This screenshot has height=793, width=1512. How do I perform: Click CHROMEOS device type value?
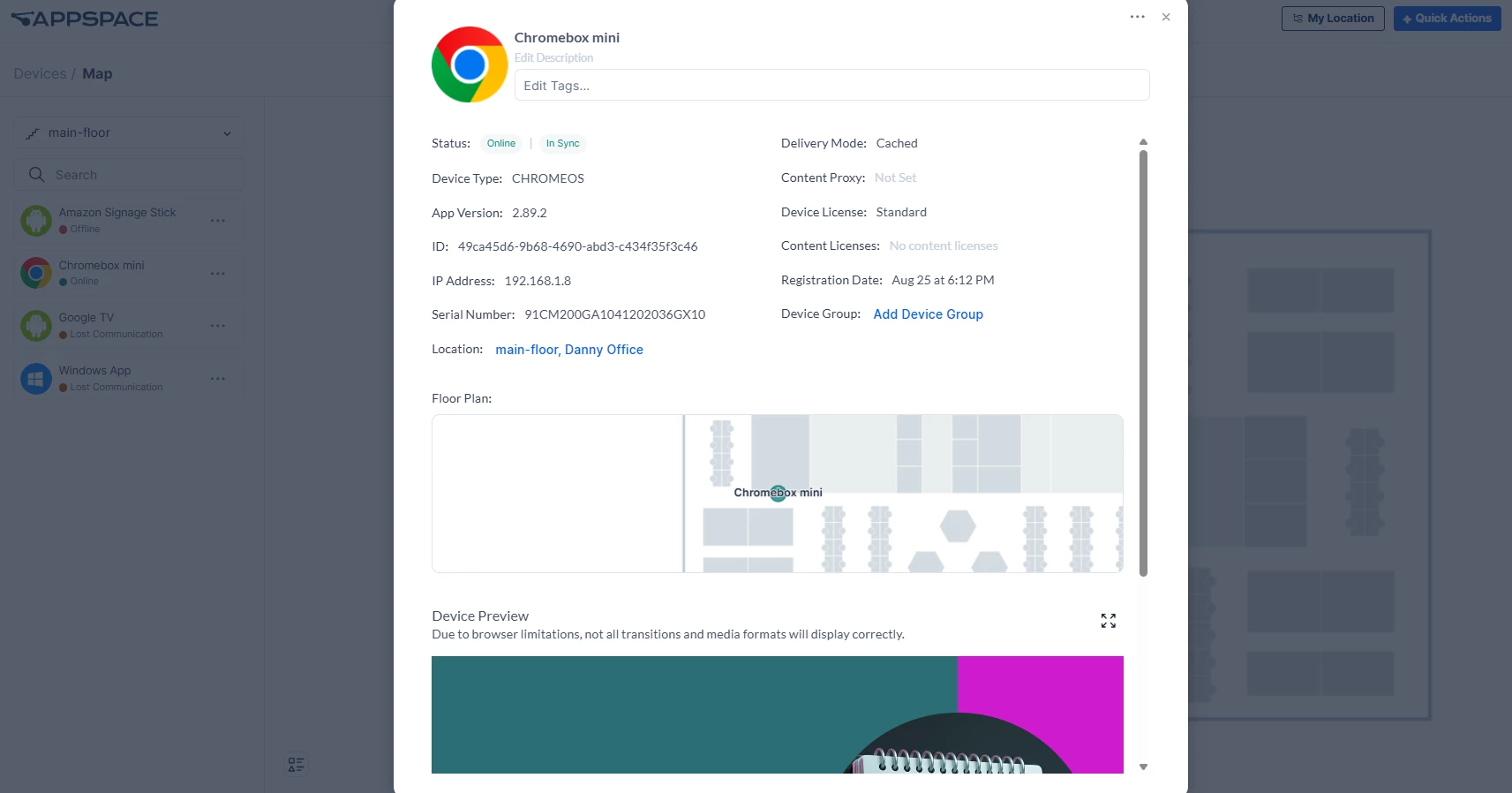pos(547,179)
